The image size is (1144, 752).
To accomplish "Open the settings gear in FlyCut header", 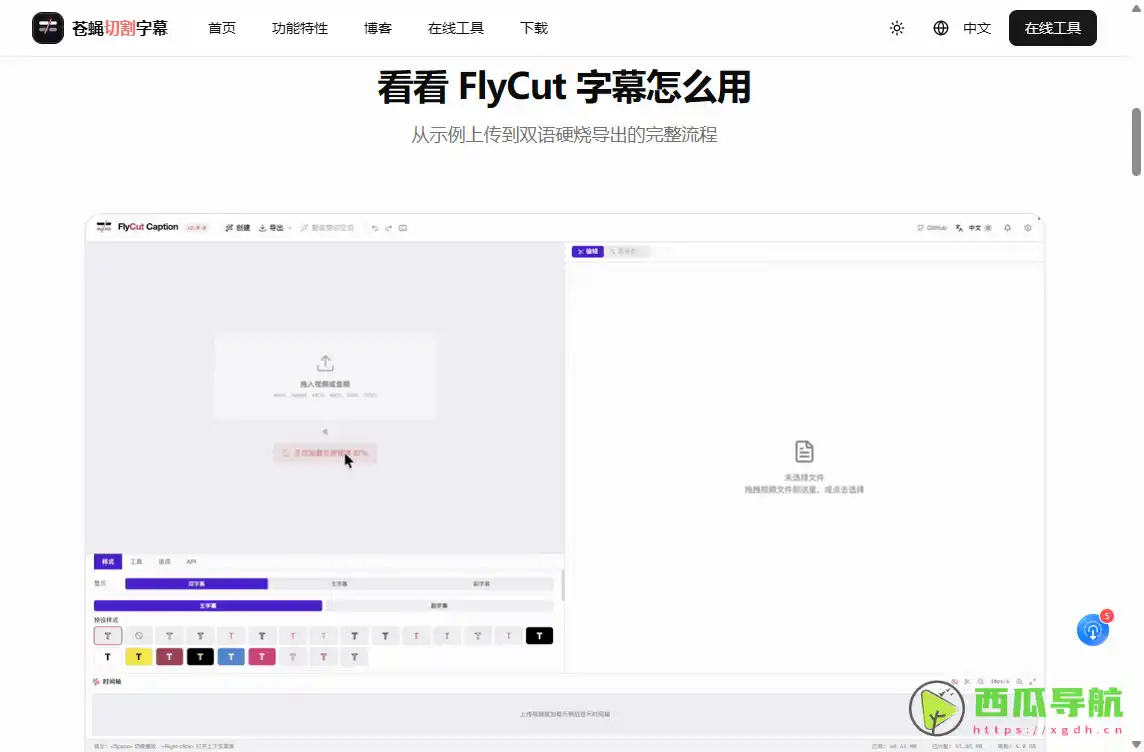I will [1028, 228].
